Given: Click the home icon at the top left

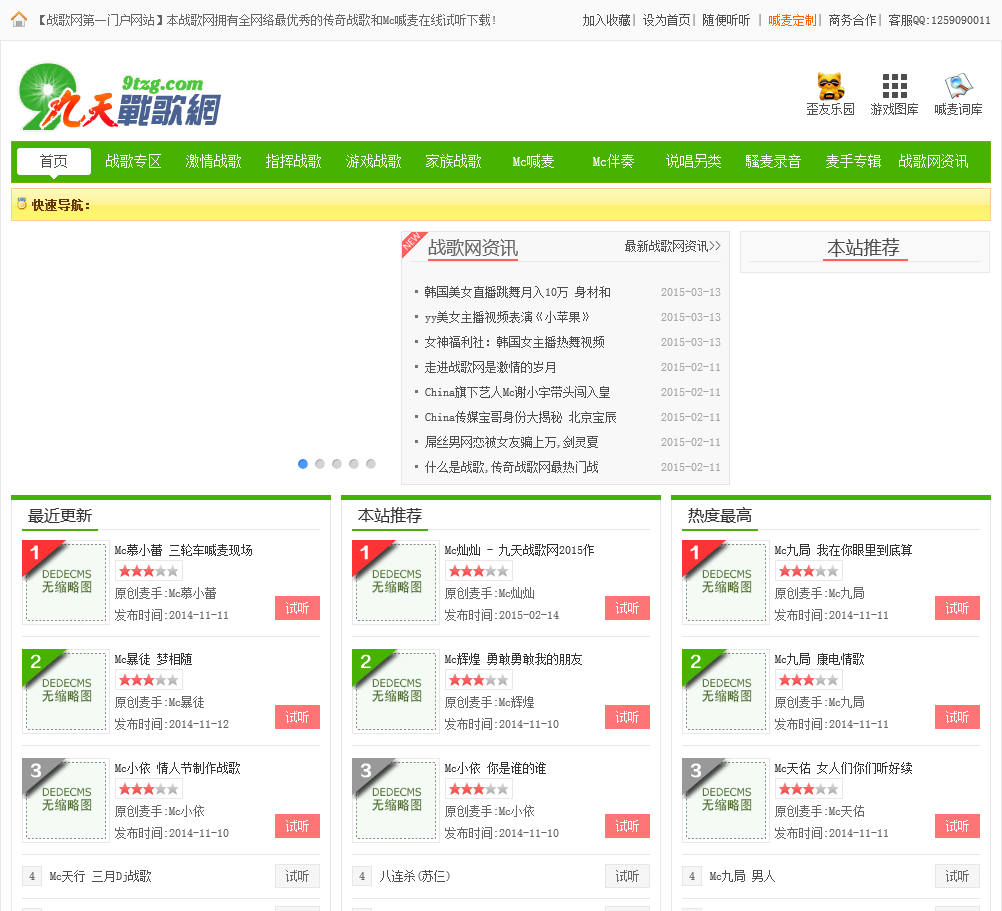Looking at the screenshot, I should tap(19, 20).
